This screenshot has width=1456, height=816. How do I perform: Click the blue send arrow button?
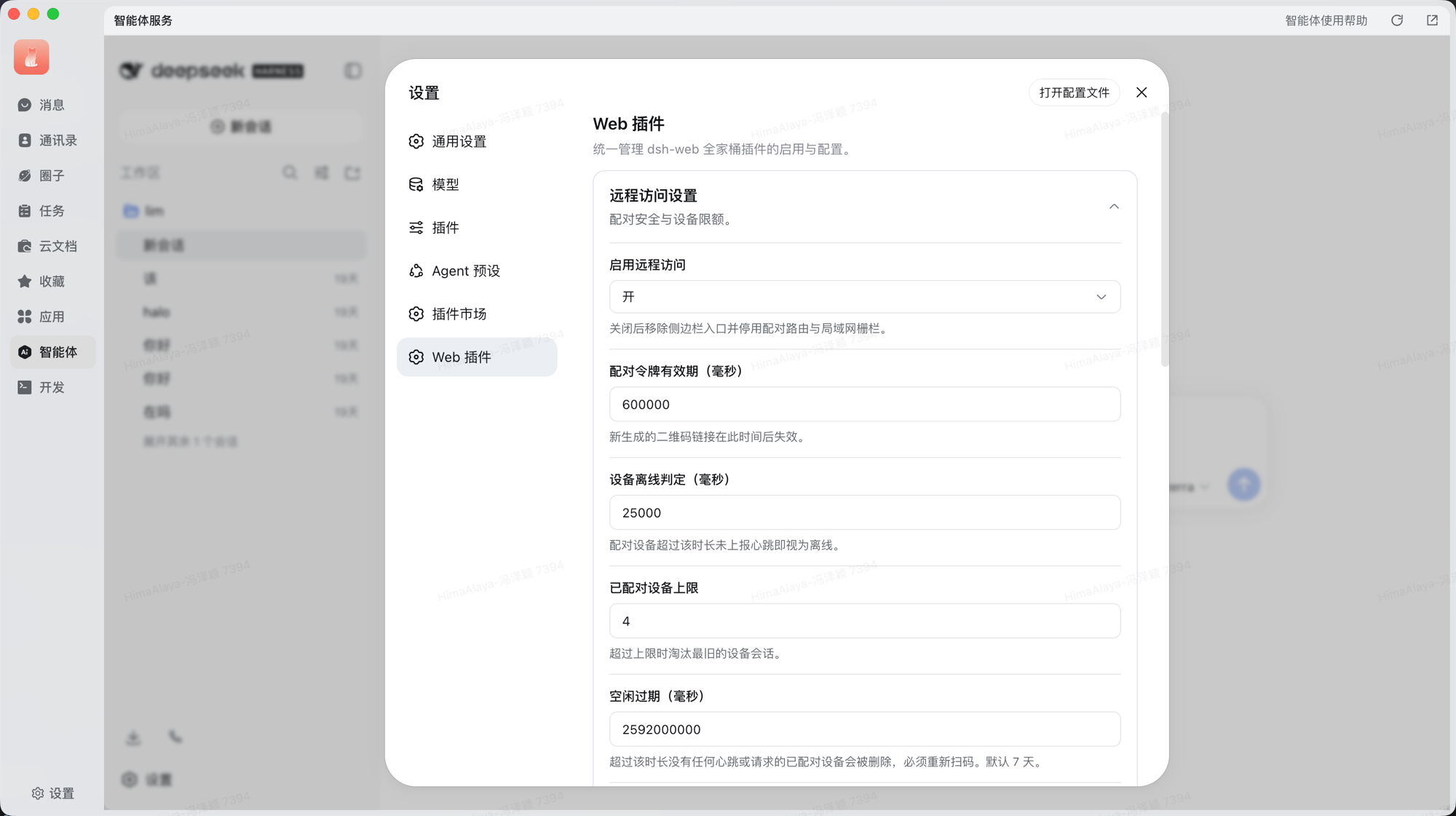click(1243, 484)
